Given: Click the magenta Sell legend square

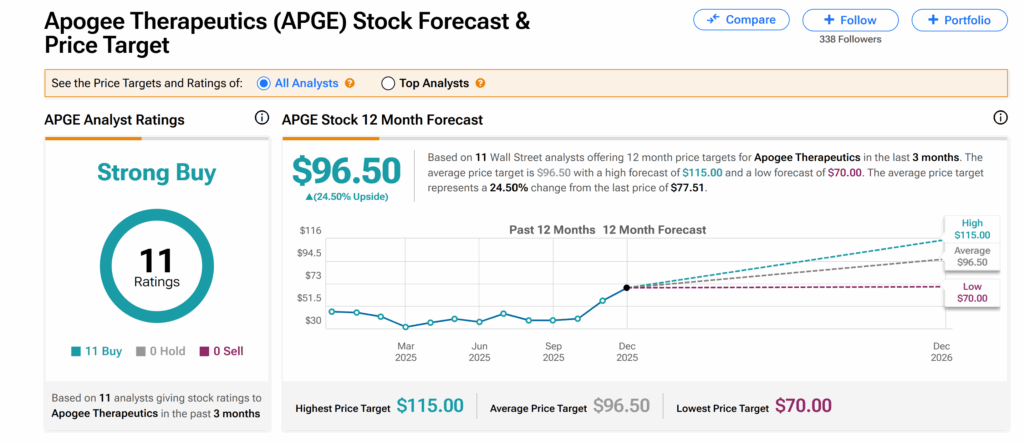Looking at the screenshot, I should [x=204, y=351].
